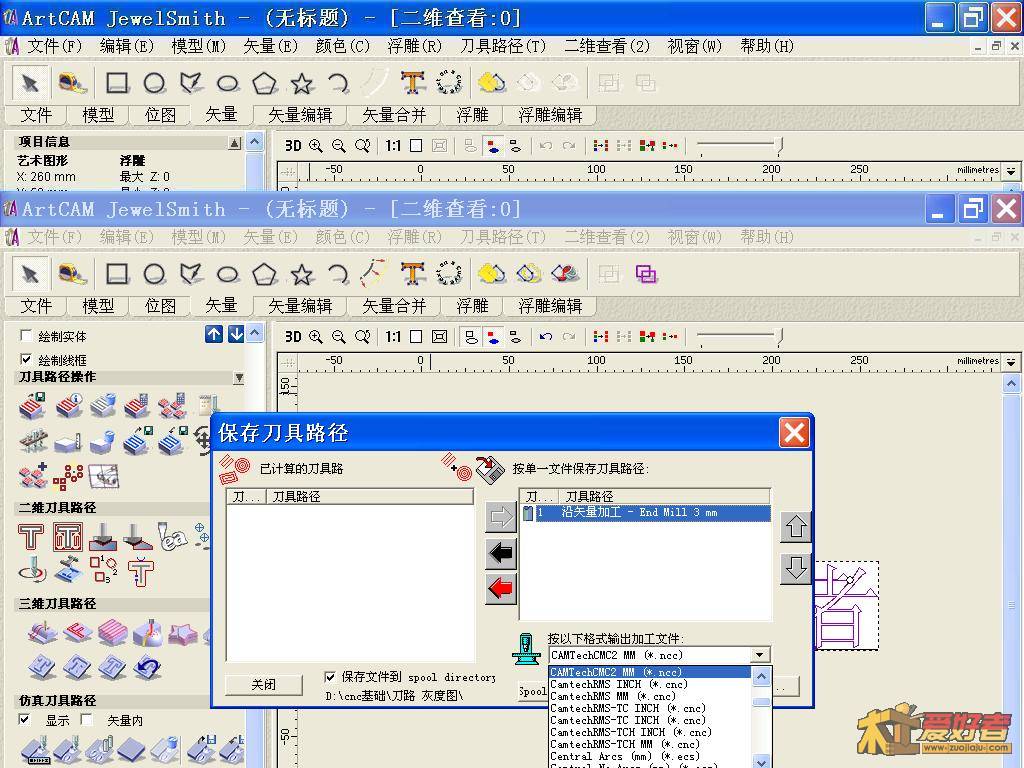This screenshot has height=768, width=1024.
Task: Open the profile T toolpath icon
Action: click(x=30, y=536)
